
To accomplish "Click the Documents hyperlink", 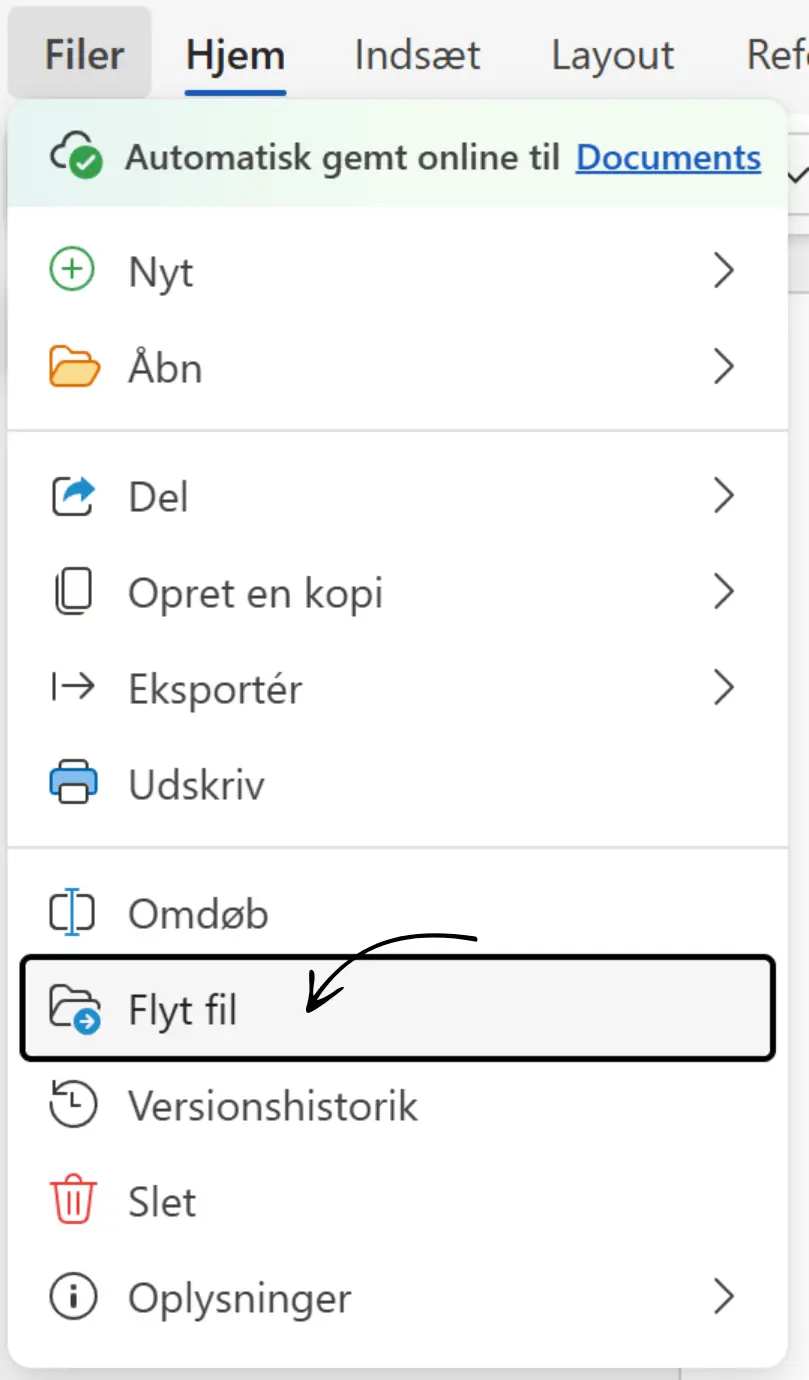I will 667,157.
